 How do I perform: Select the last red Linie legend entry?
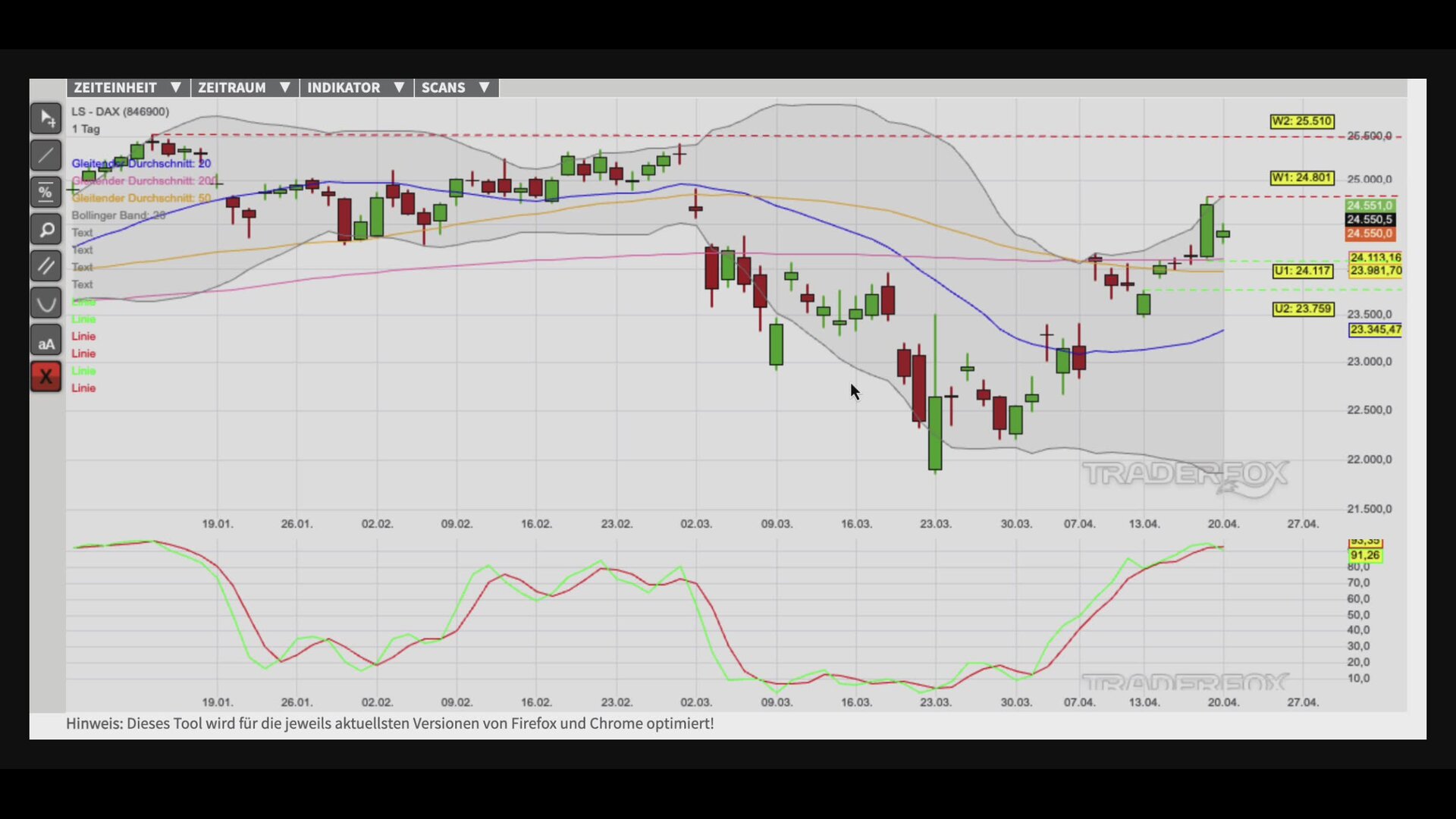coord(83,388)
